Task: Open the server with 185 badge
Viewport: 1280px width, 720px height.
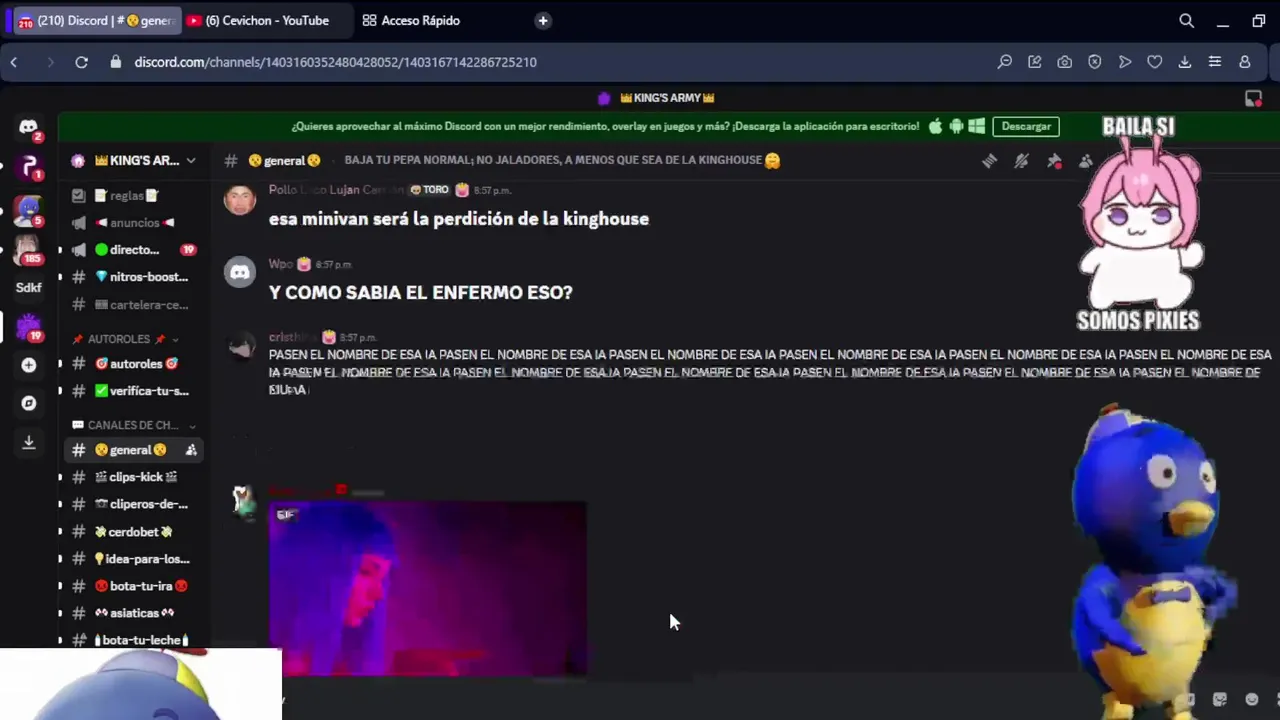Action: point(28,248)
